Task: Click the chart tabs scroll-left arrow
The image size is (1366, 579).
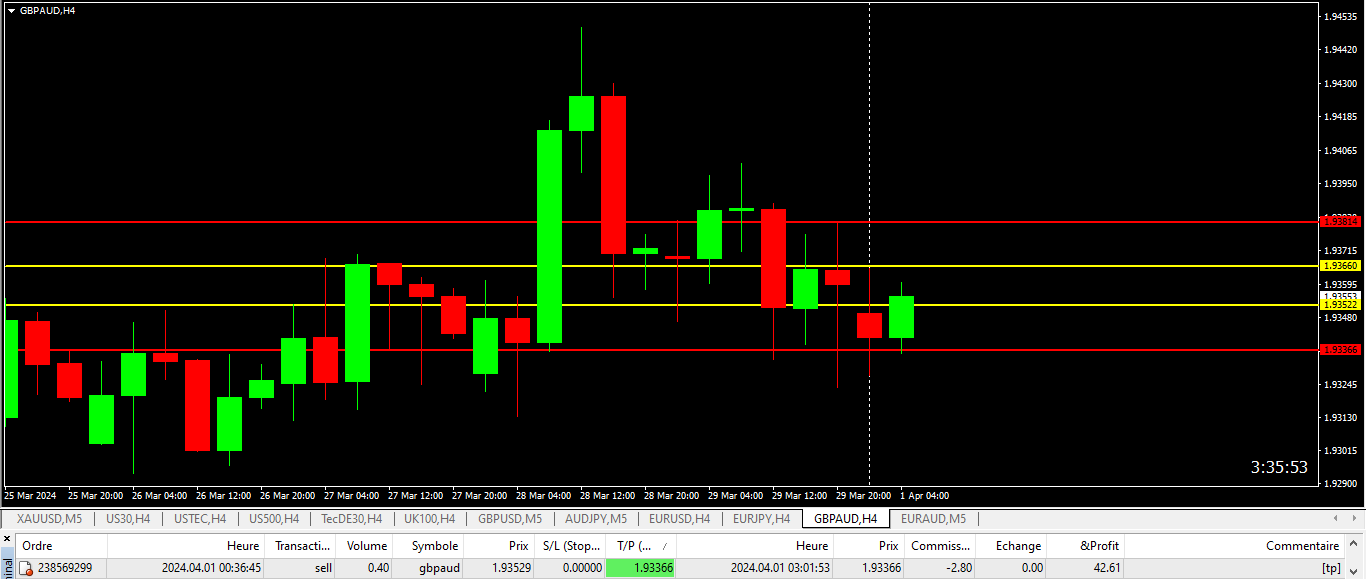Action: (1337, 518)
